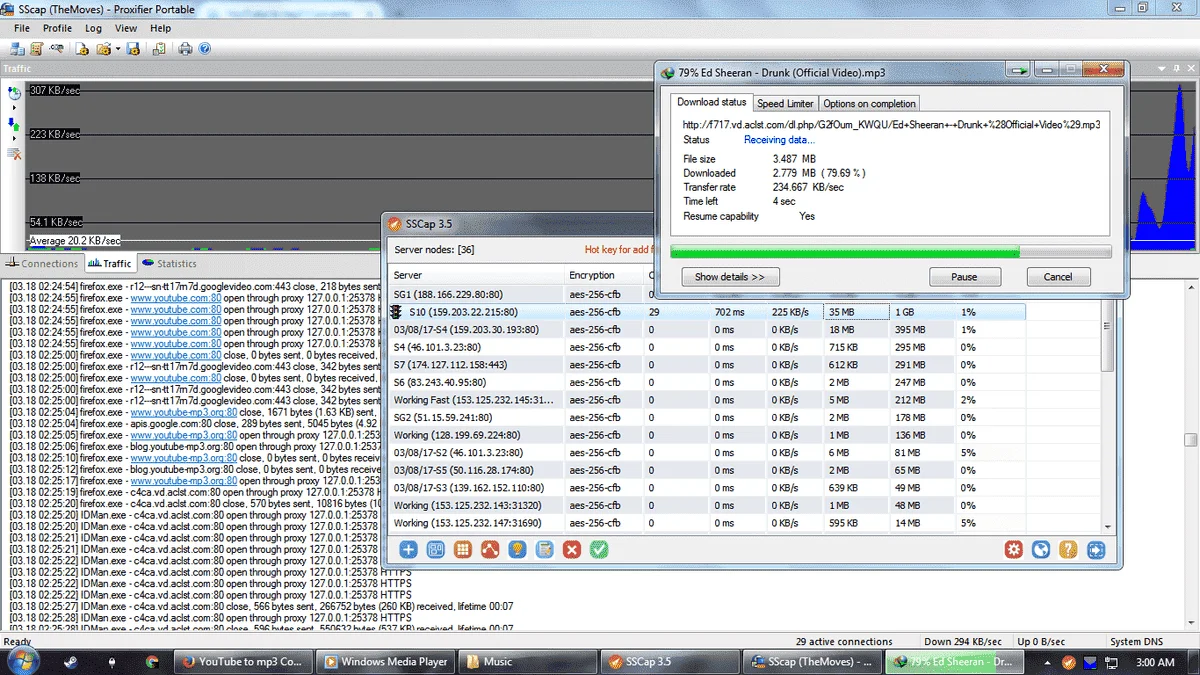Click the orange question mark help icon
1200x675 pixels.
point(1068,549)
